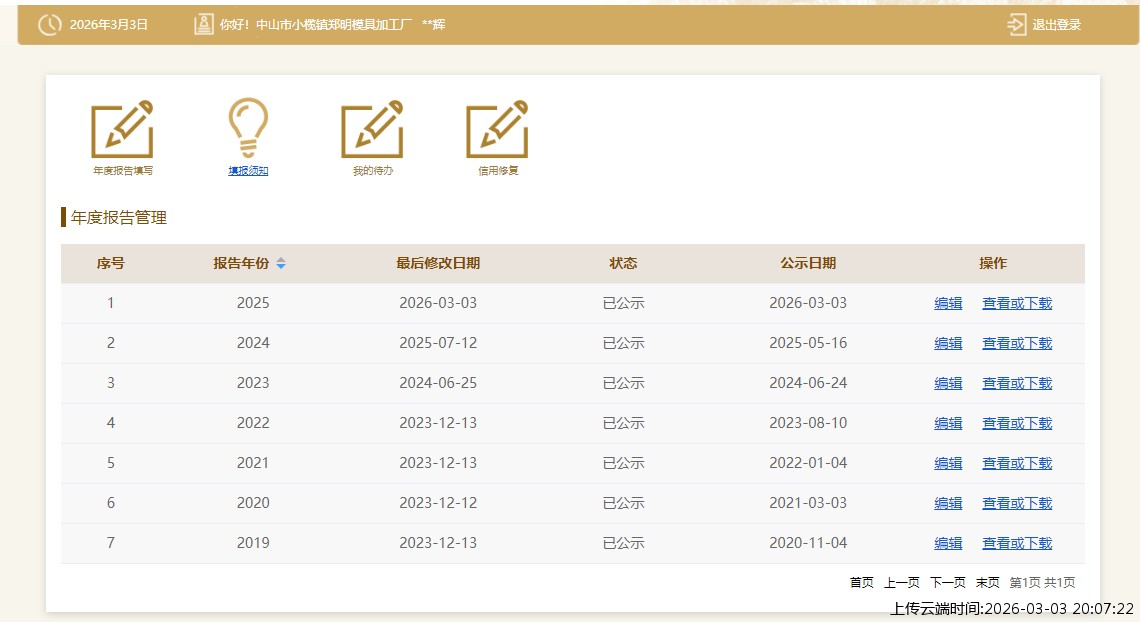
Task: Jump to 末页 in pagination
Action: (987, 582)
